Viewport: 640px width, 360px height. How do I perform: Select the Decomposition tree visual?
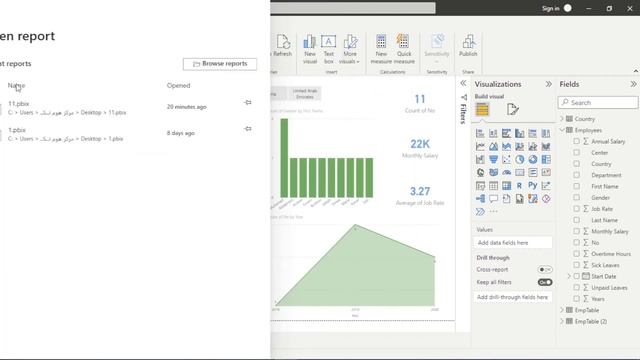[x=480, y=199]
